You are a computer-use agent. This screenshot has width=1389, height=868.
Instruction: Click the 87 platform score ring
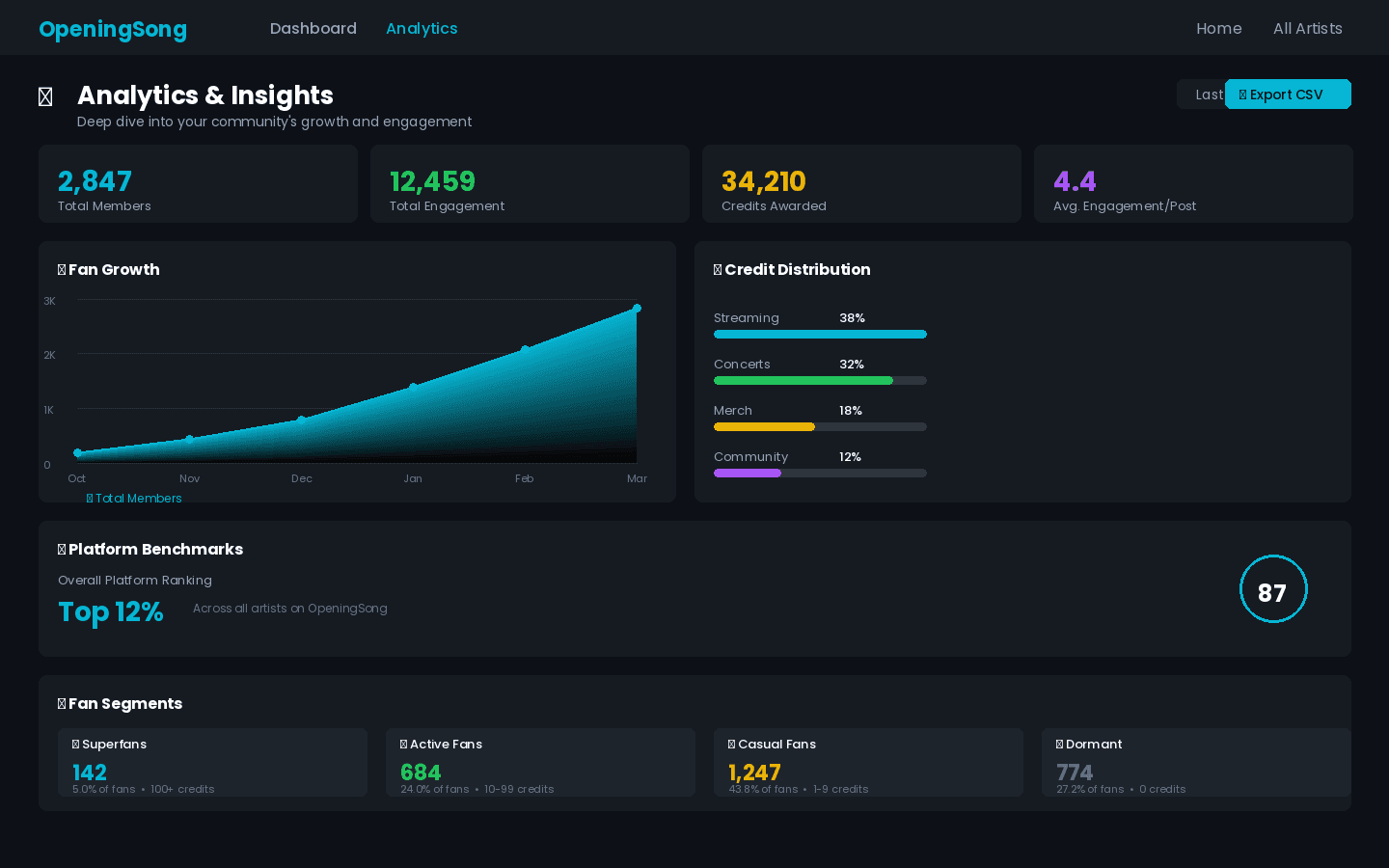(1273, 588)
